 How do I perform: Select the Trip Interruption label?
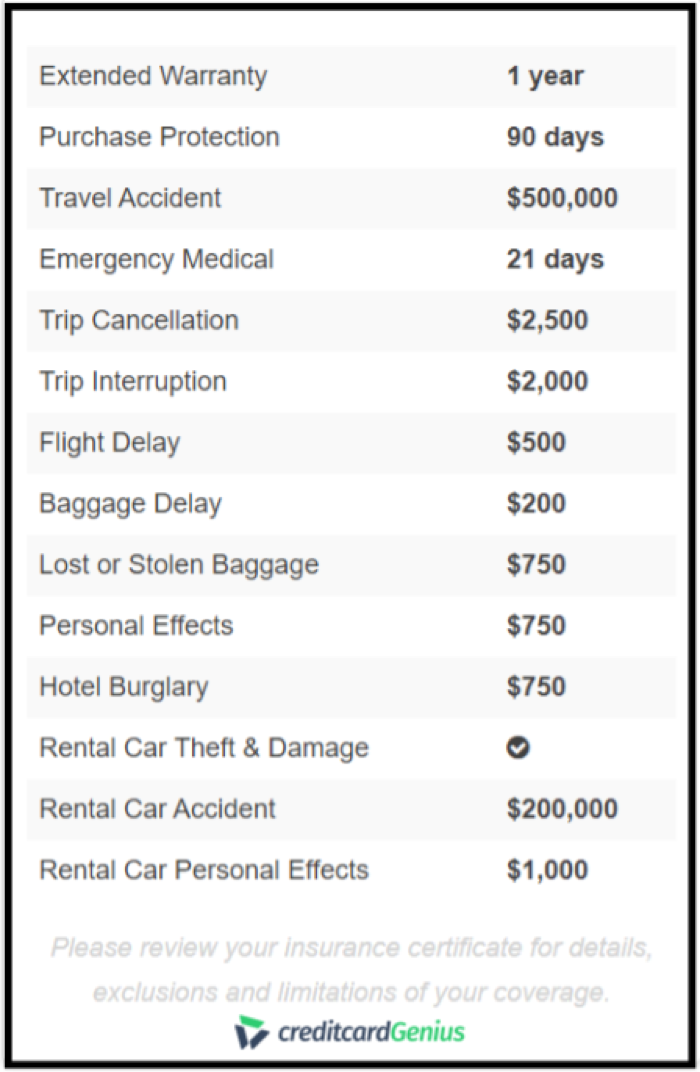[133, 381]
